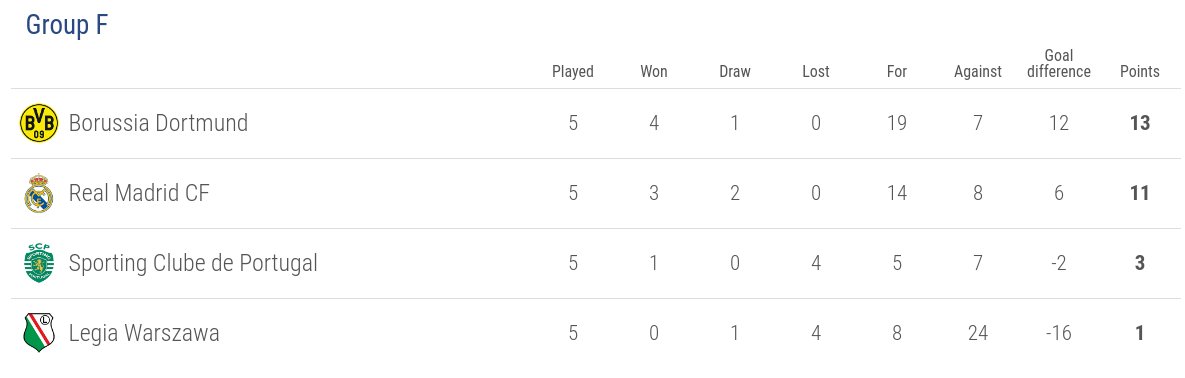Click the Points column header
1185x378 pixels.
click(x=1140, y=72)
